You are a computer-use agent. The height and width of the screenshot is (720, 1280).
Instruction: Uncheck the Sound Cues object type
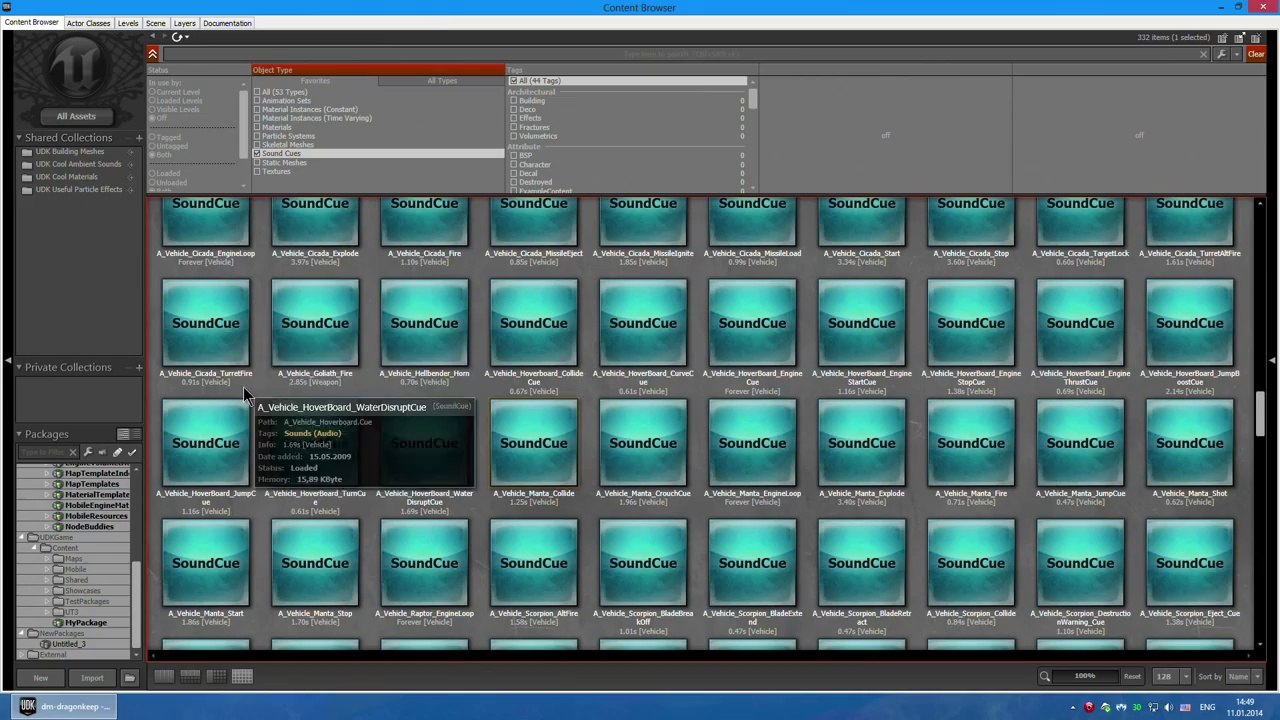(257, 154)
